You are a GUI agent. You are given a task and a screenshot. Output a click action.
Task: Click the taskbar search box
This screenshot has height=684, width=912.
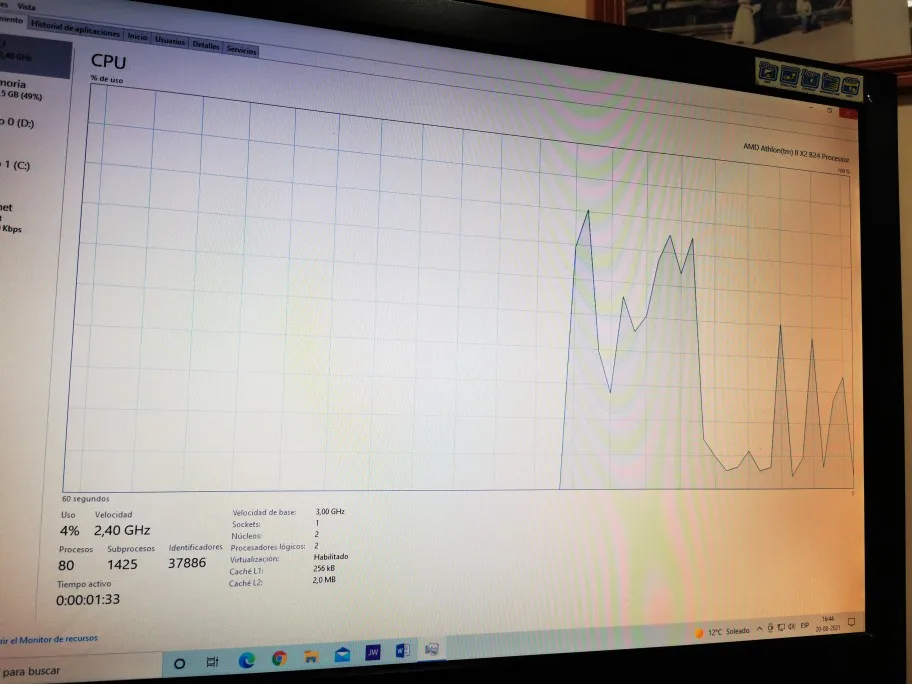point(79,670)
